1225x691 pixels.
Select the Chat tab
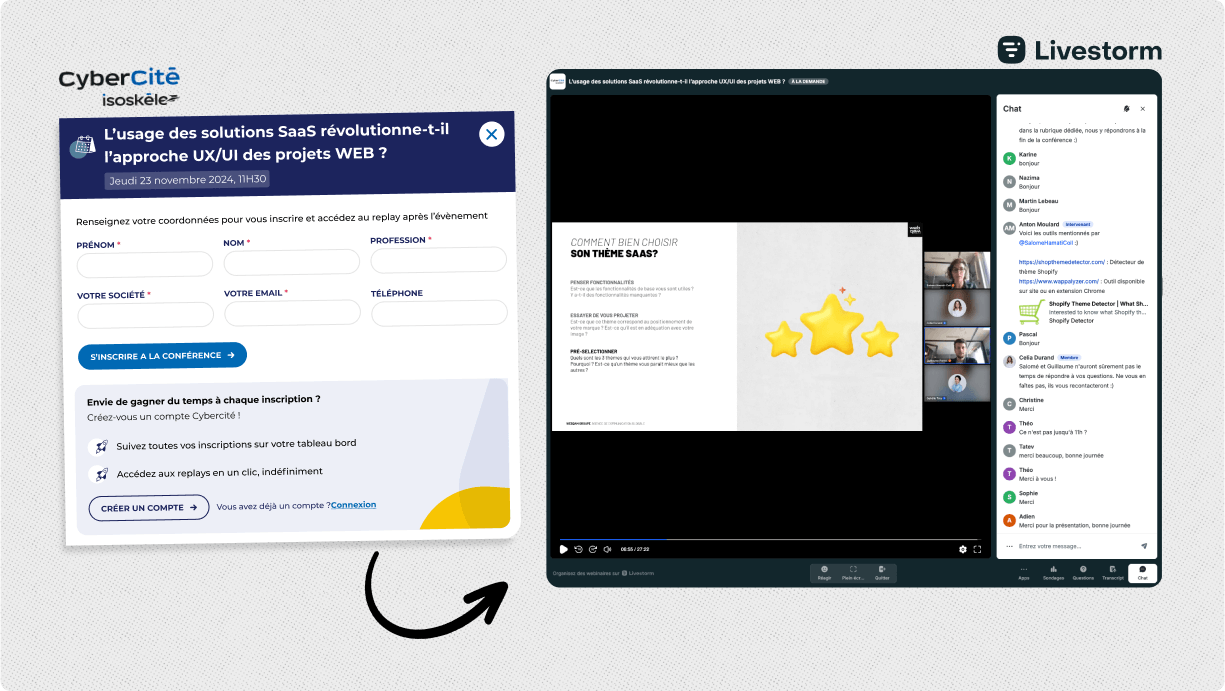(1143, 573)
